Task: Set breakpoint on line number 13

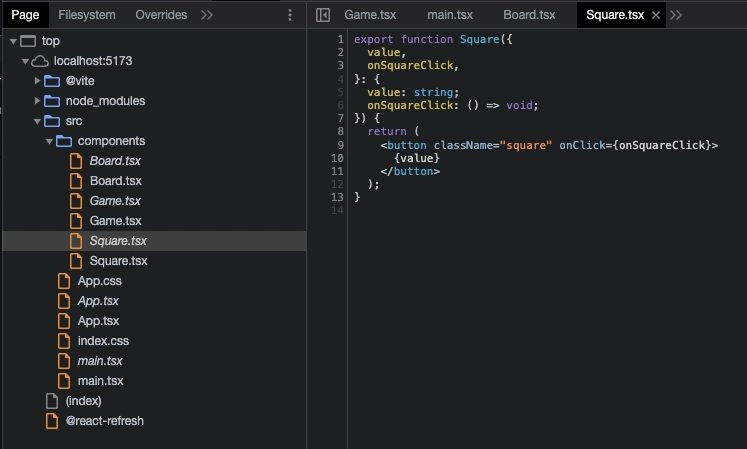Action: click(x=337, y=197)
